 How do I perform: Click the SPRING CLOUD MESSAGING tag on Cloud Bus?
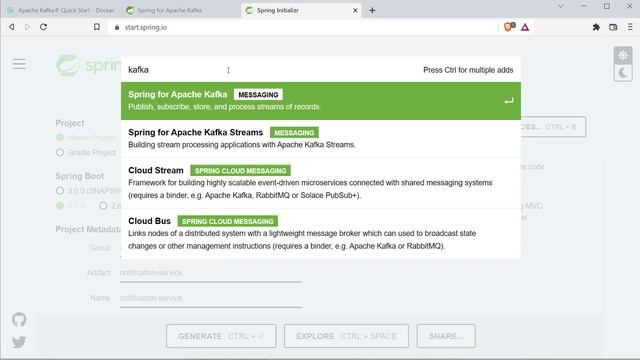click(228, 221)
